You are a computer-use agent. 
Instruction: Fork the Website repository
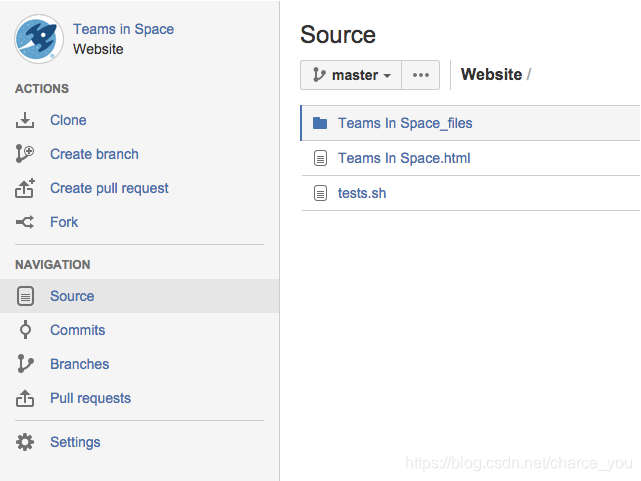tap(64, 222)
